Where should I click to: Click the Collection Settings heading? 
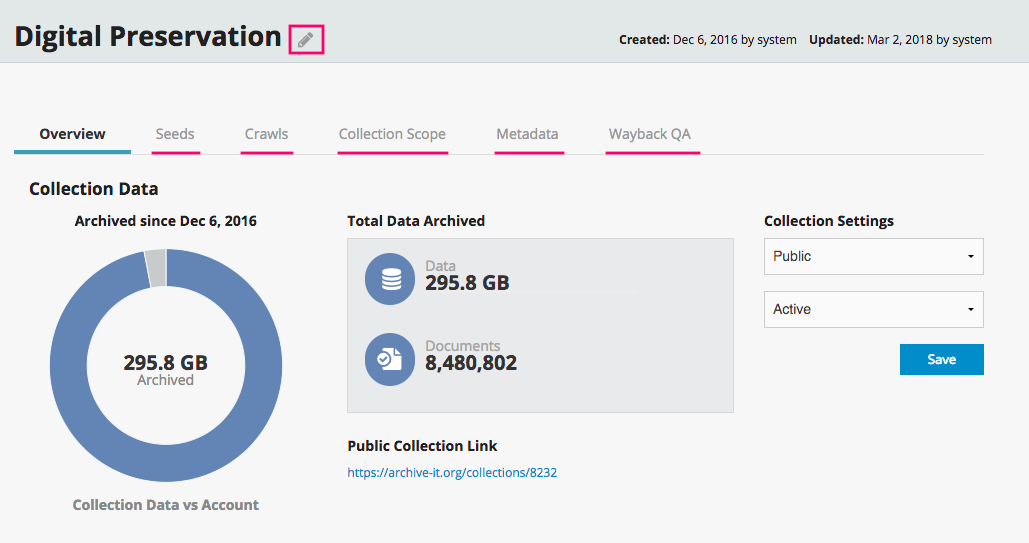coord(829,221)
